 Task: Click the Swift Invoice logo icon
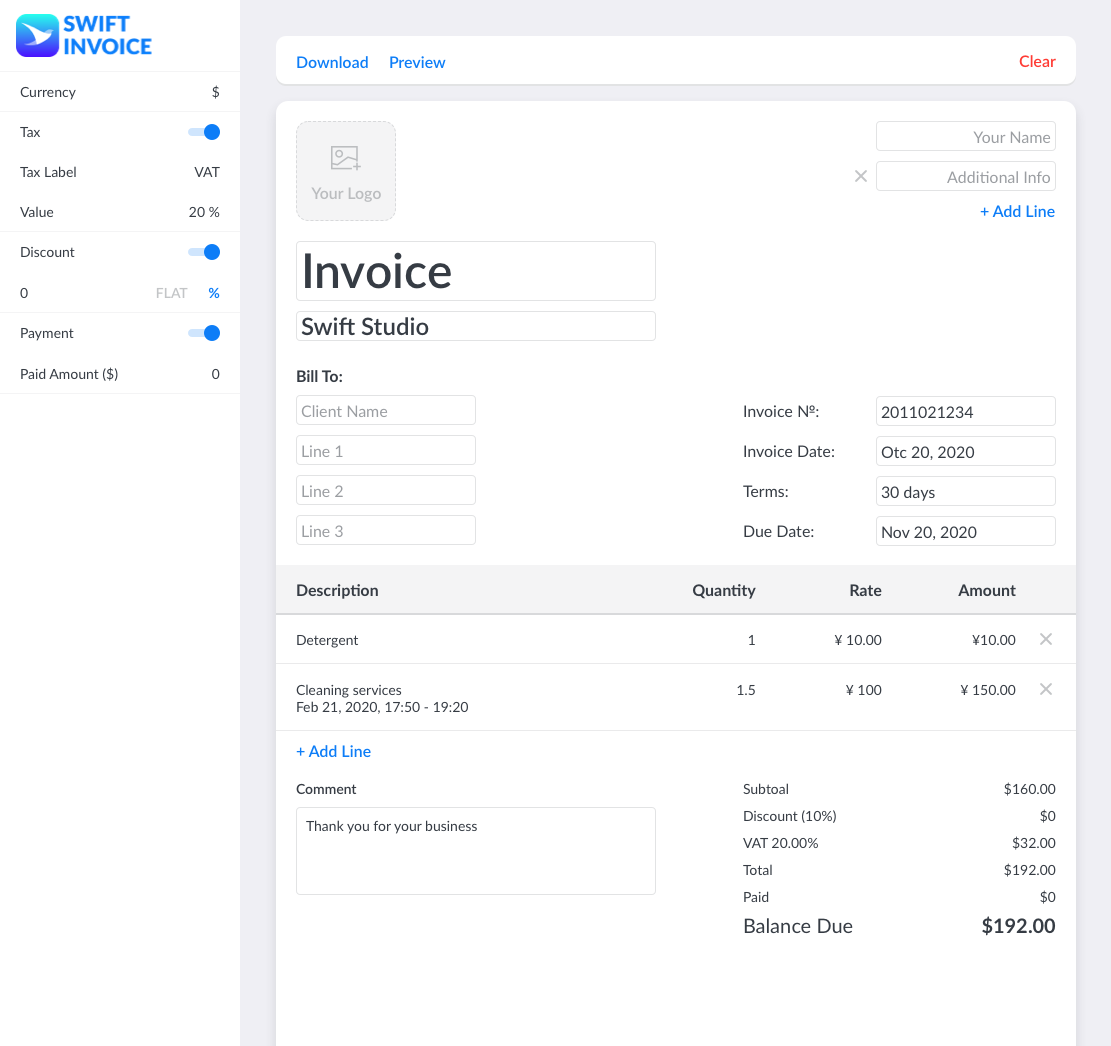(x=34, y=34)
